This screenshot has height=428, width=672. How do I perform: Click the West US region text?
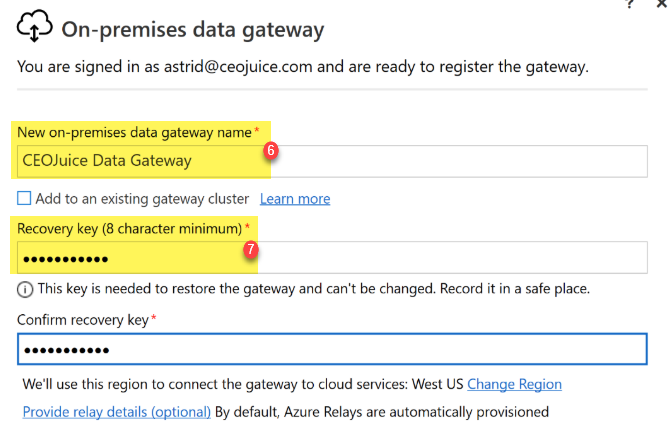pyautogui.click(x=438, y=384)
